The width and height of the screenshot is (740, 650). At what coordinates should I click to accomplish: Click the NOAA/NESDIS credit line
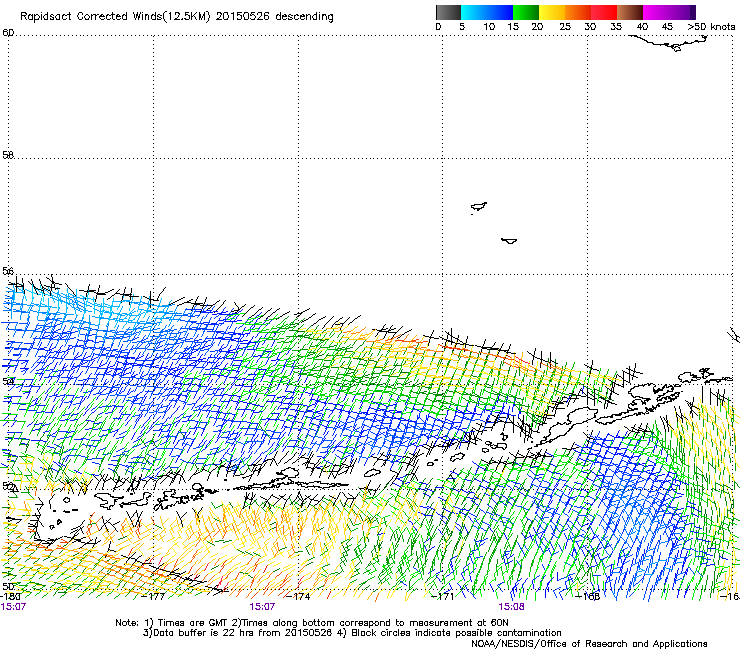tap(589, 644)
